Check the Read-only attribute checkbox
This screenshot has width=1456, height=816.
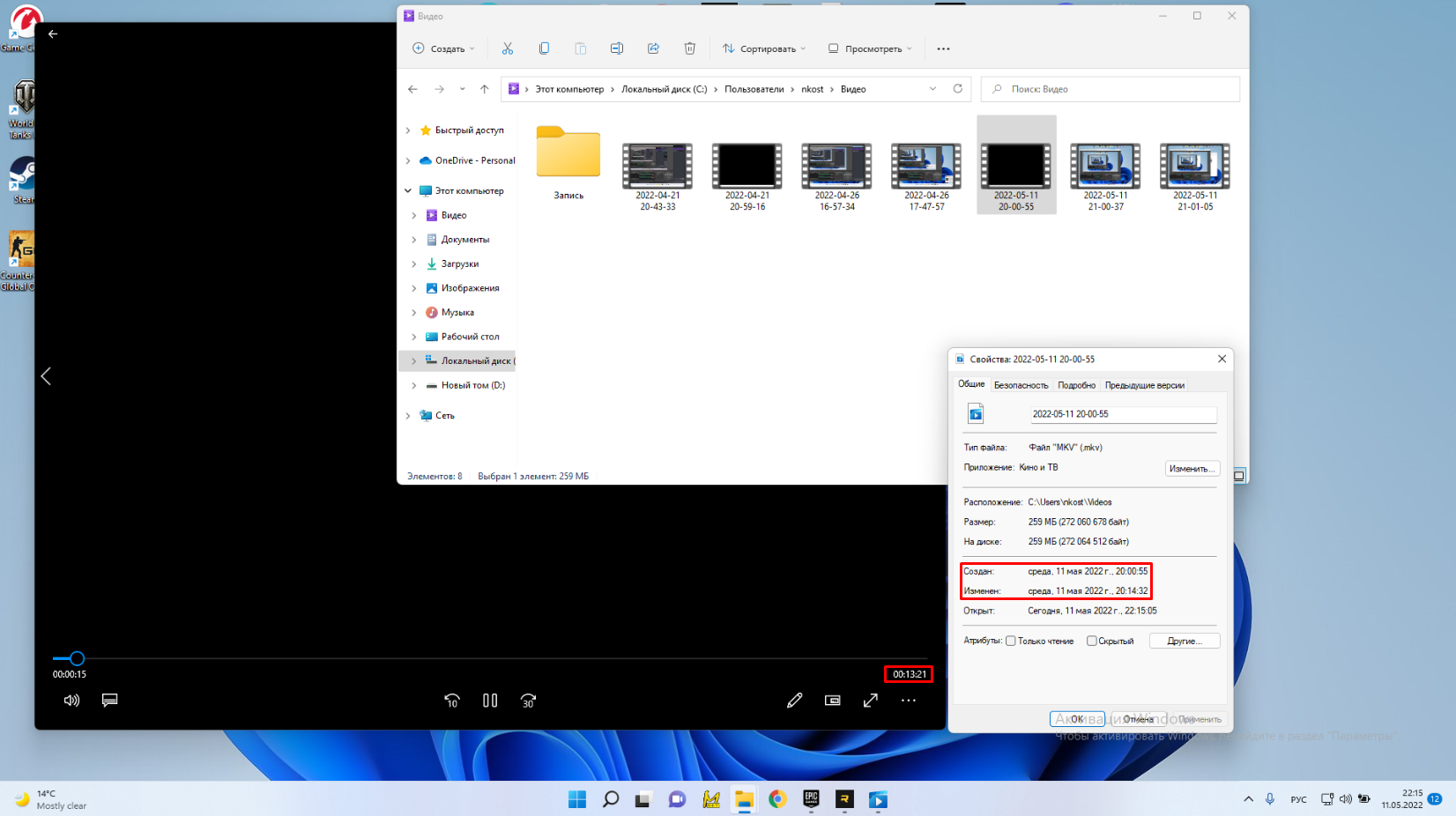coord(1011,641)
